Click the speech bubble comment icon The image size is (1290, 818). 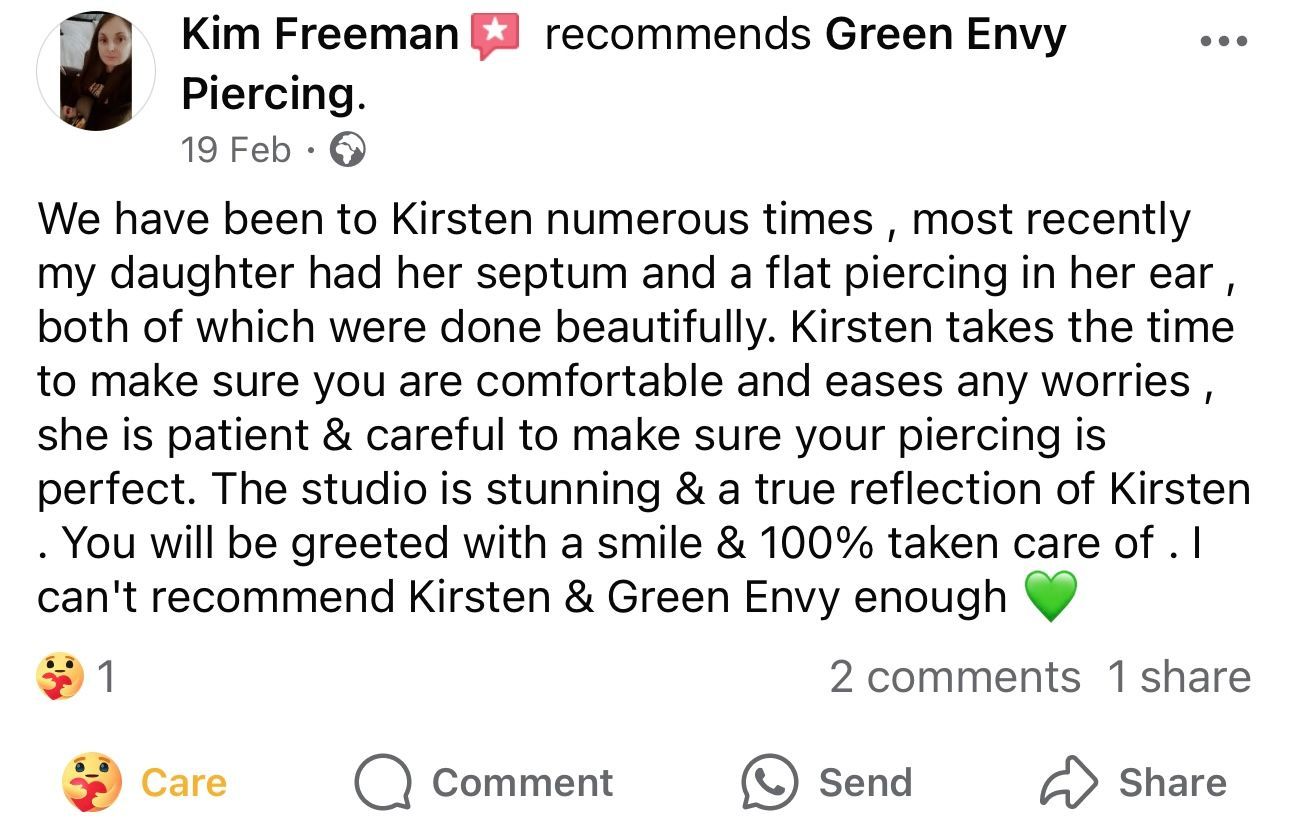(383, 782)
